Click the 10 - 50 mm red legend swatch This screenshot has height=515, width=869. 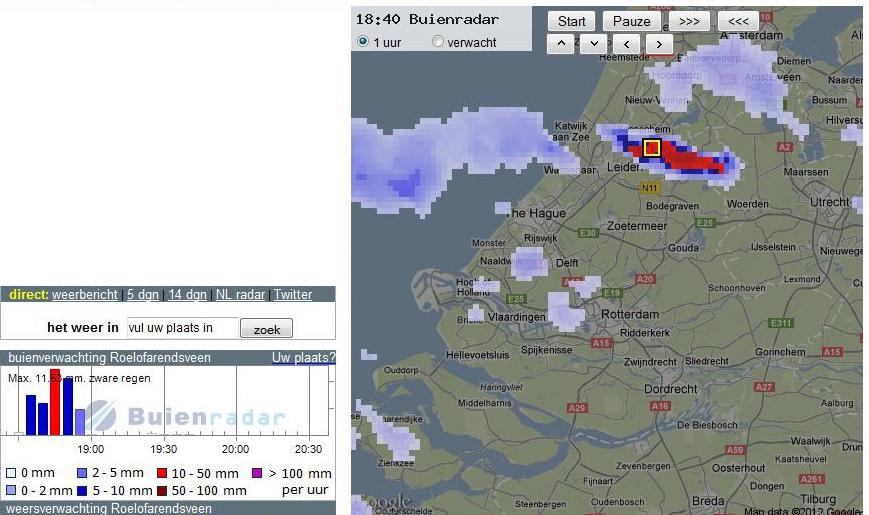coord(162,473)
